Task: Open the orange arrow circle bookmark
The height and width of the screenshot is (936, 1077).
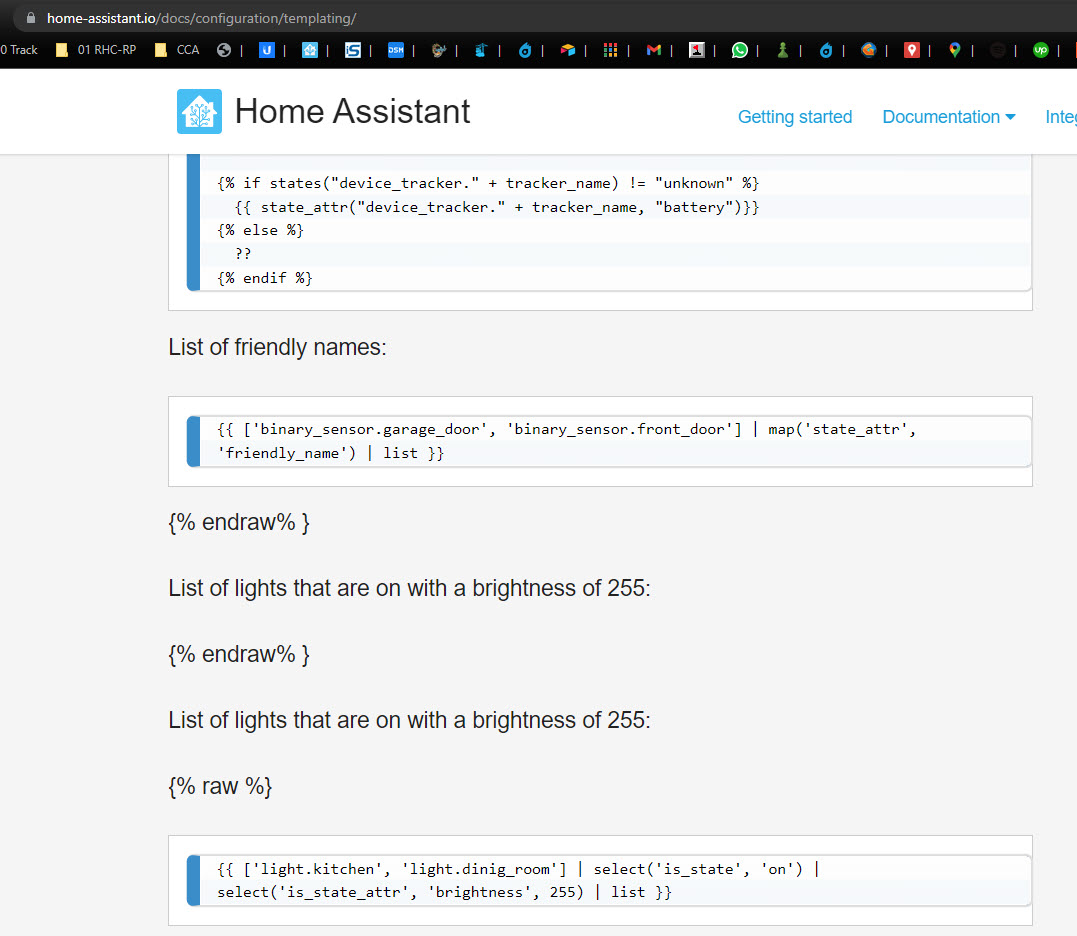Action: pos(869,50)
